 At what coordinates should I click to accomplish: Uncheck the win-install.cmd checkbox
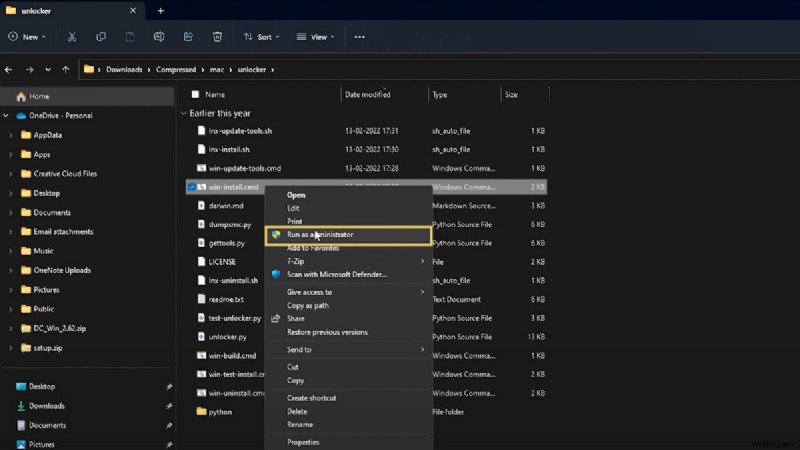(191, 187)
